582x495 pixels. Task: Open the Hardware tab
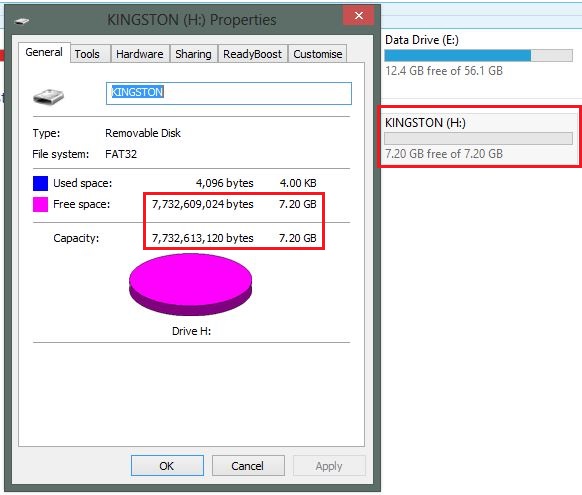[140, 54]
